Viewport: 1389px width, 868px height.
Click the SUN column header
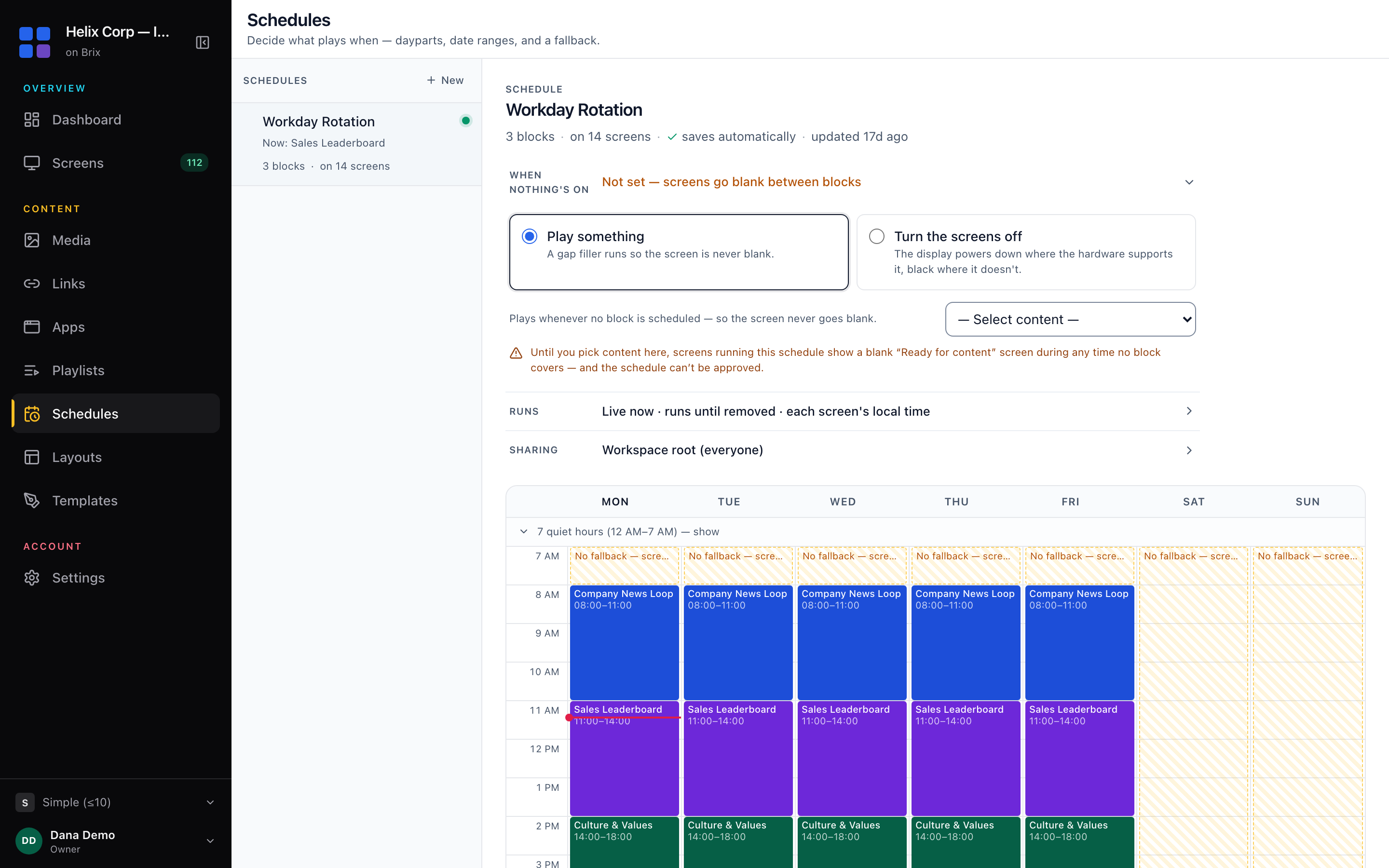coord(1307,502)
